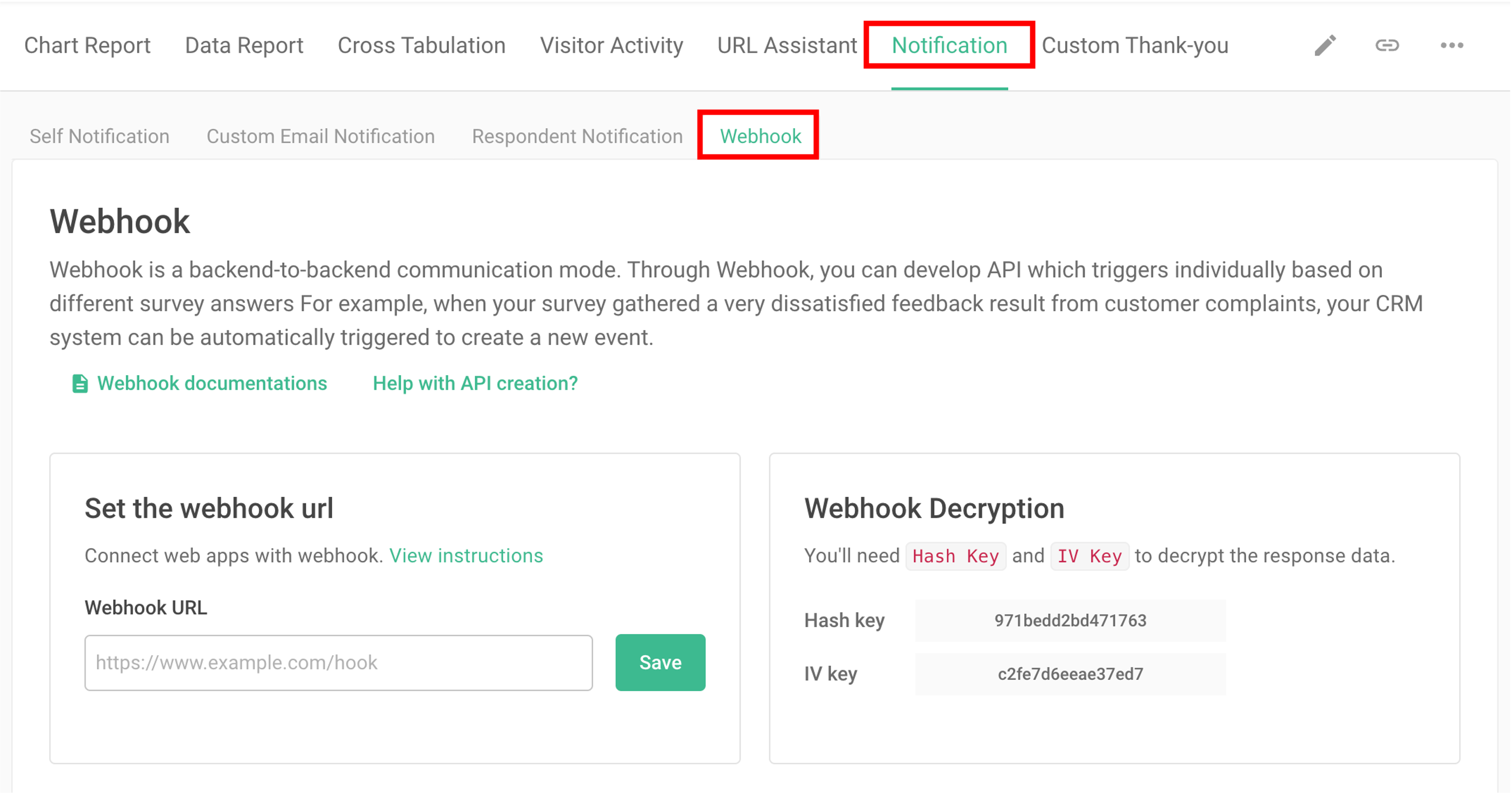
Task: Click the ellipsis more options icon
Action: point(1453,45)
